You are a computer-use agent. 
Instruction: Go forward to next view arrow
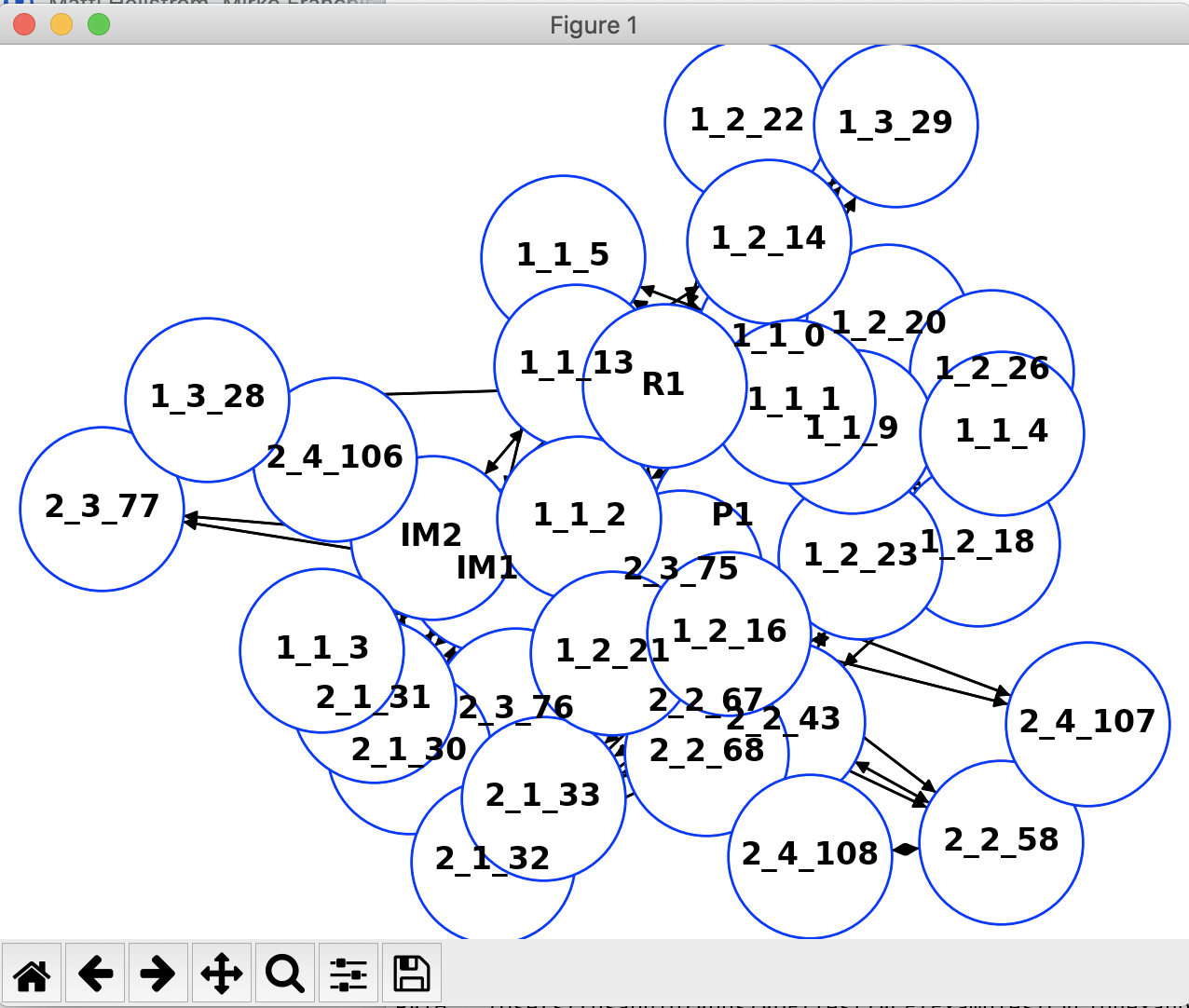click(x=157, y=974)
